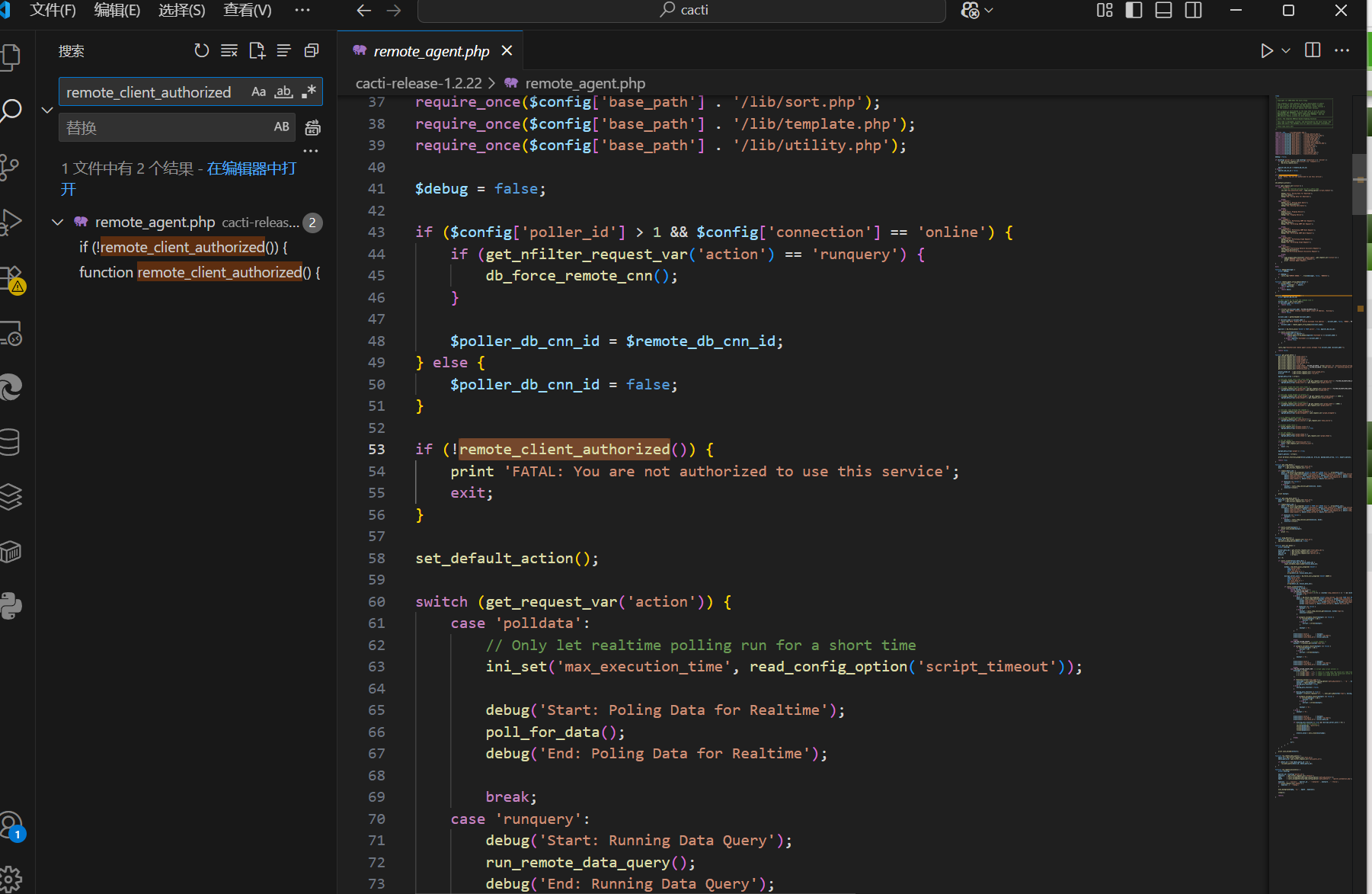Open result 'if (!remote_client_authorized()) {'
The height and width of the screenshot is (894, 1372).
184,247
